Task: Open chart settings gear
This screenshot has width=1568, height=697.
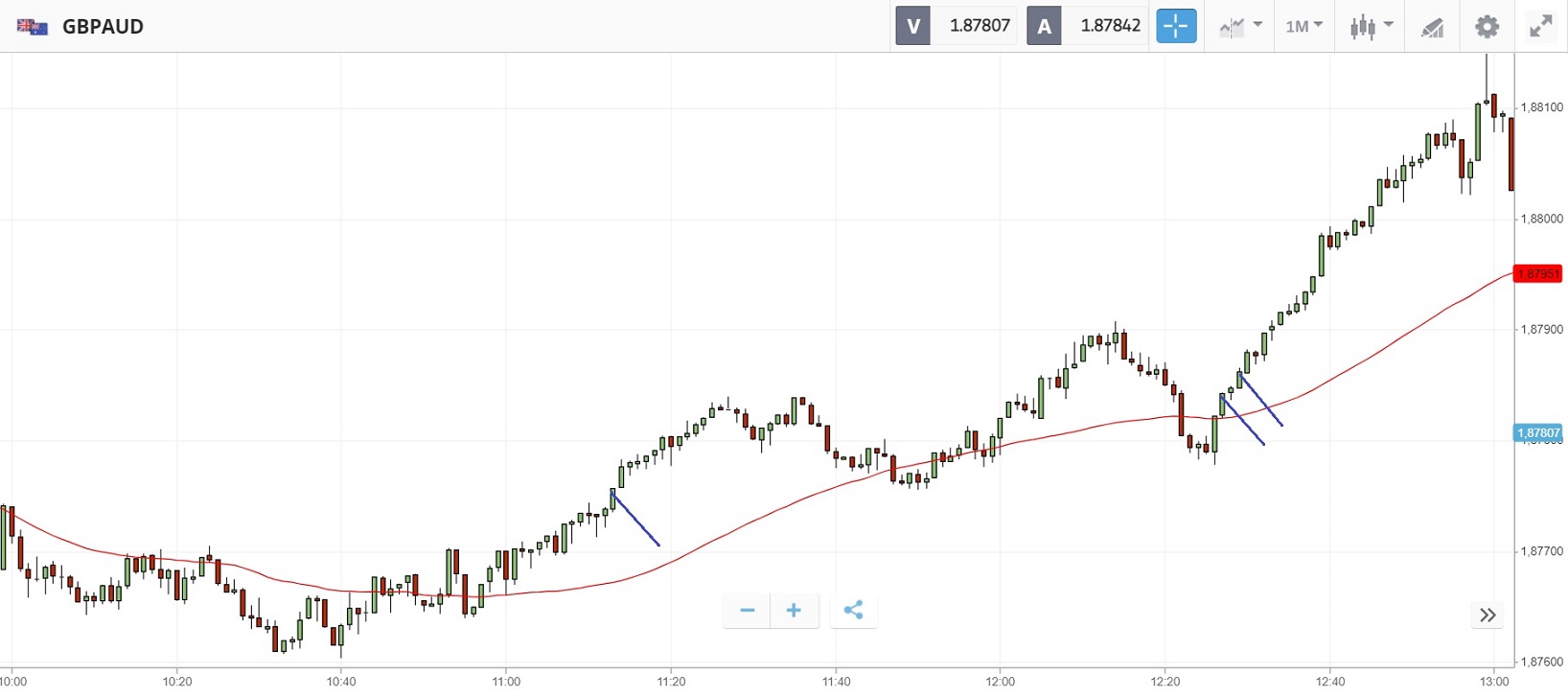Action: coord(1487,26)
